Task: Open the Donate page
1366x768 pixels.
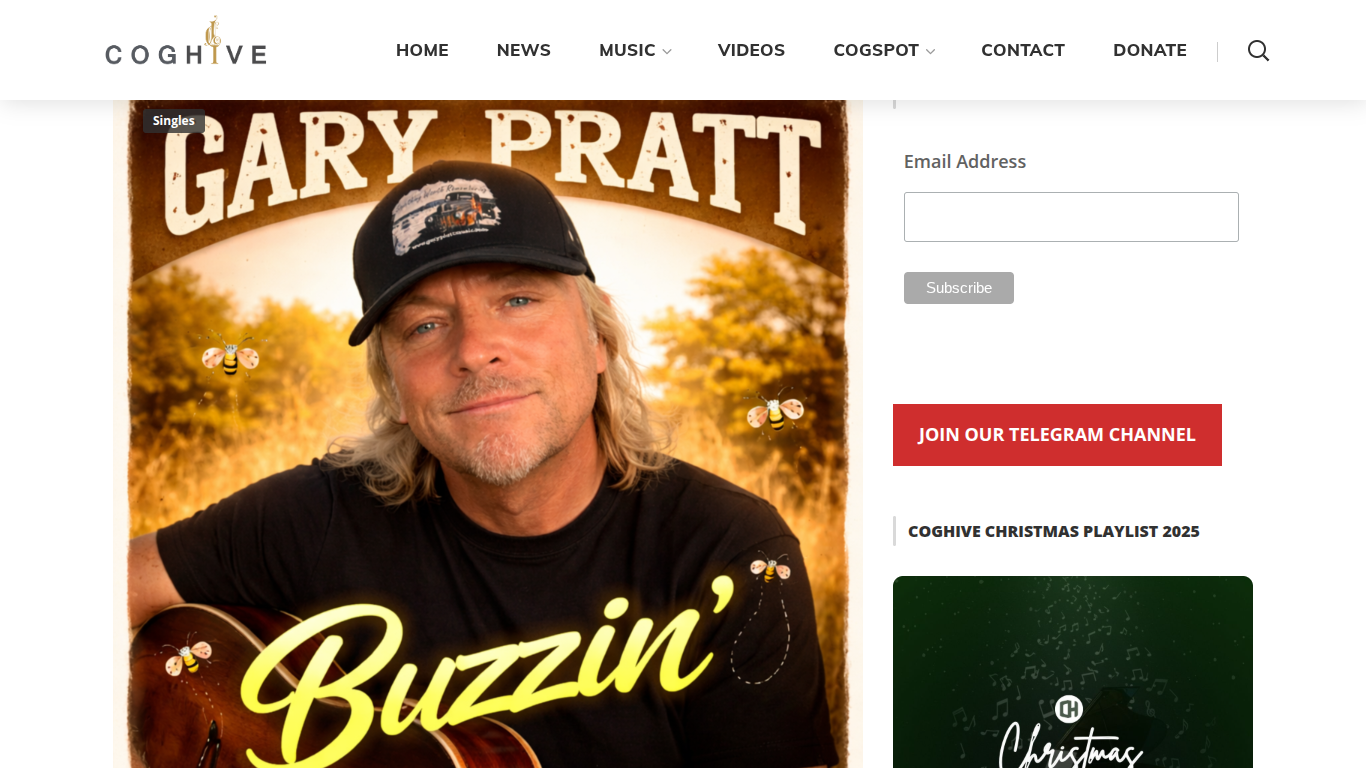Action: pos(1150,50)
